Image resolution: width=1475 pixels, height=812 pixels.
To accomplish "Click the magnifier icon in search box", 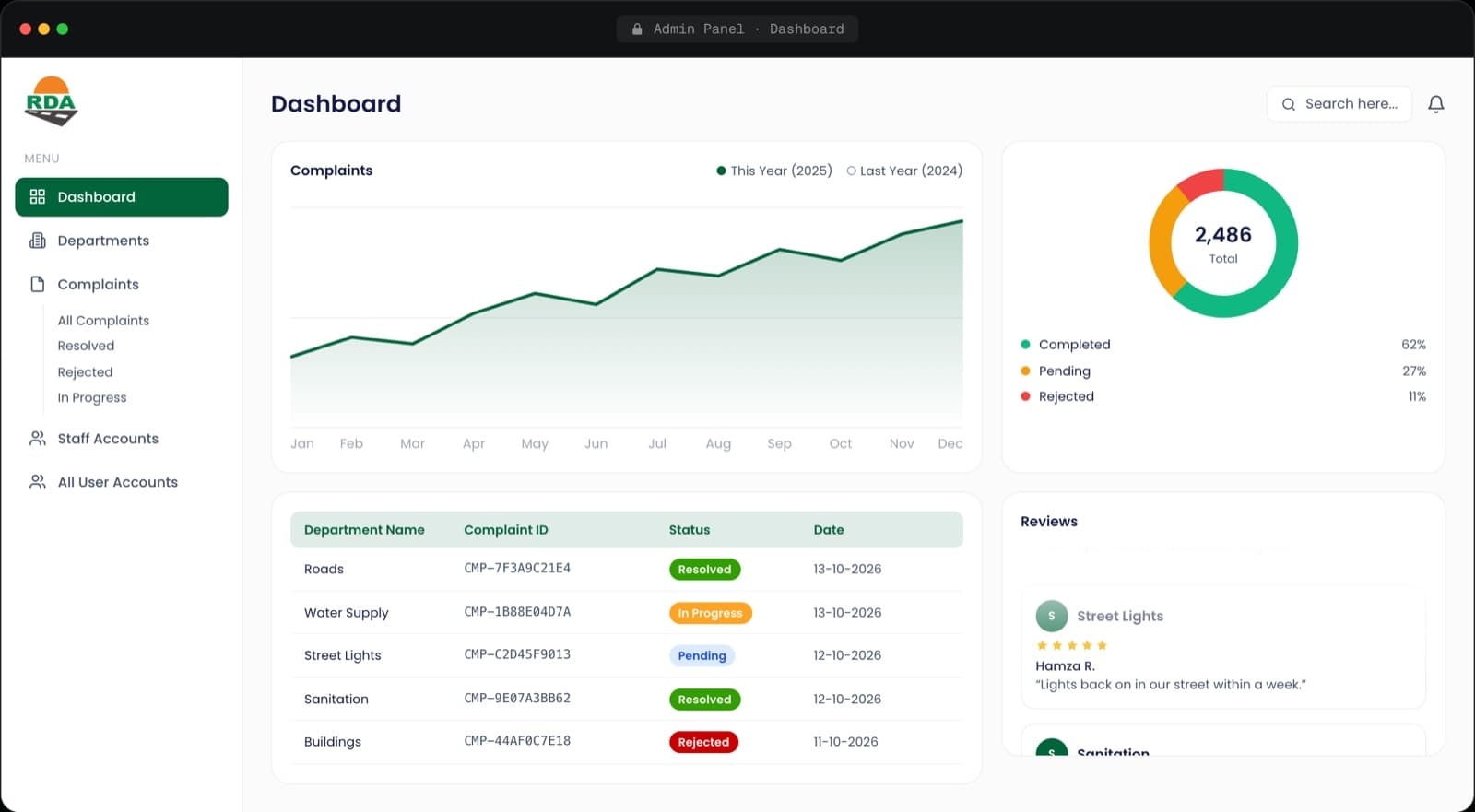I will point(1289,104).
